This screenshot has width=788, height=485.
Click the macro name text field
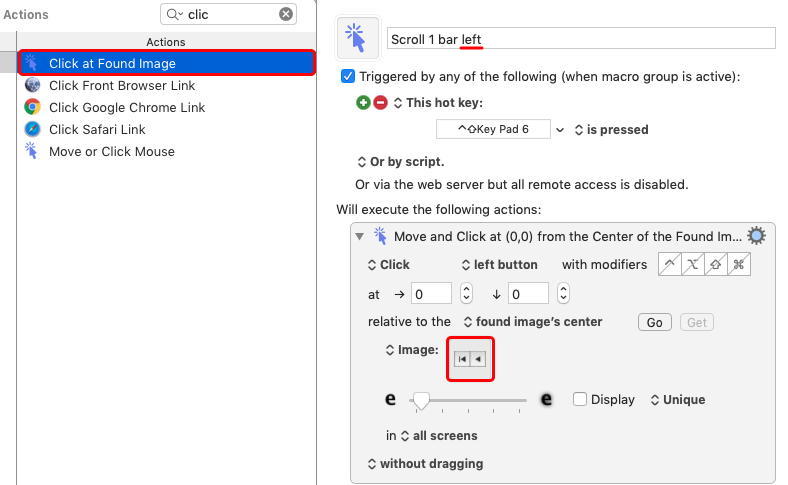click(x=580, y=38)
